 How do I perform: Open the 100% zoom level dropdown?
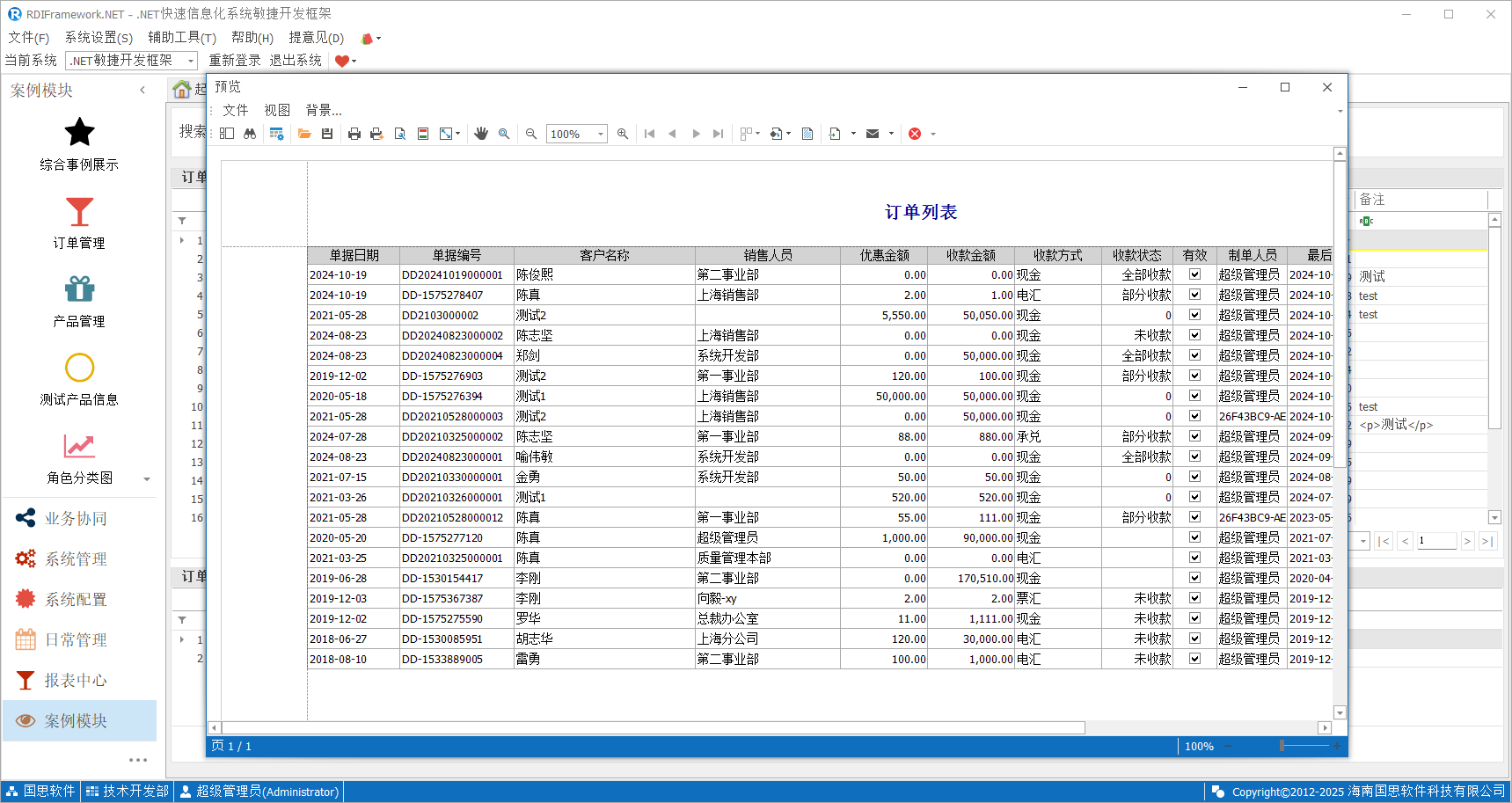tap(601, 135)
